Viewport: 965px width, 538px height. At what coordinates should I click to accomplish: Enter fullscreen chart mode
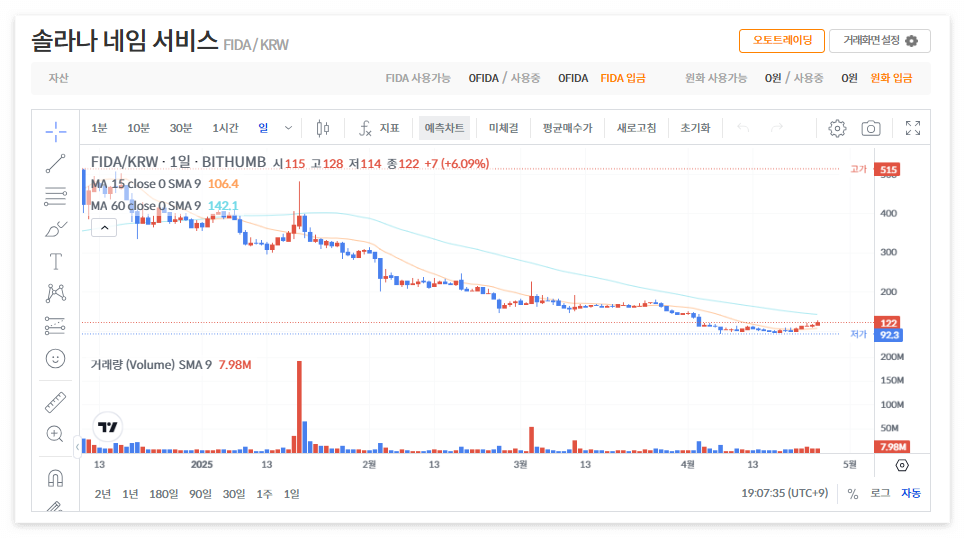pyautogui.click(x=913, y=128)
